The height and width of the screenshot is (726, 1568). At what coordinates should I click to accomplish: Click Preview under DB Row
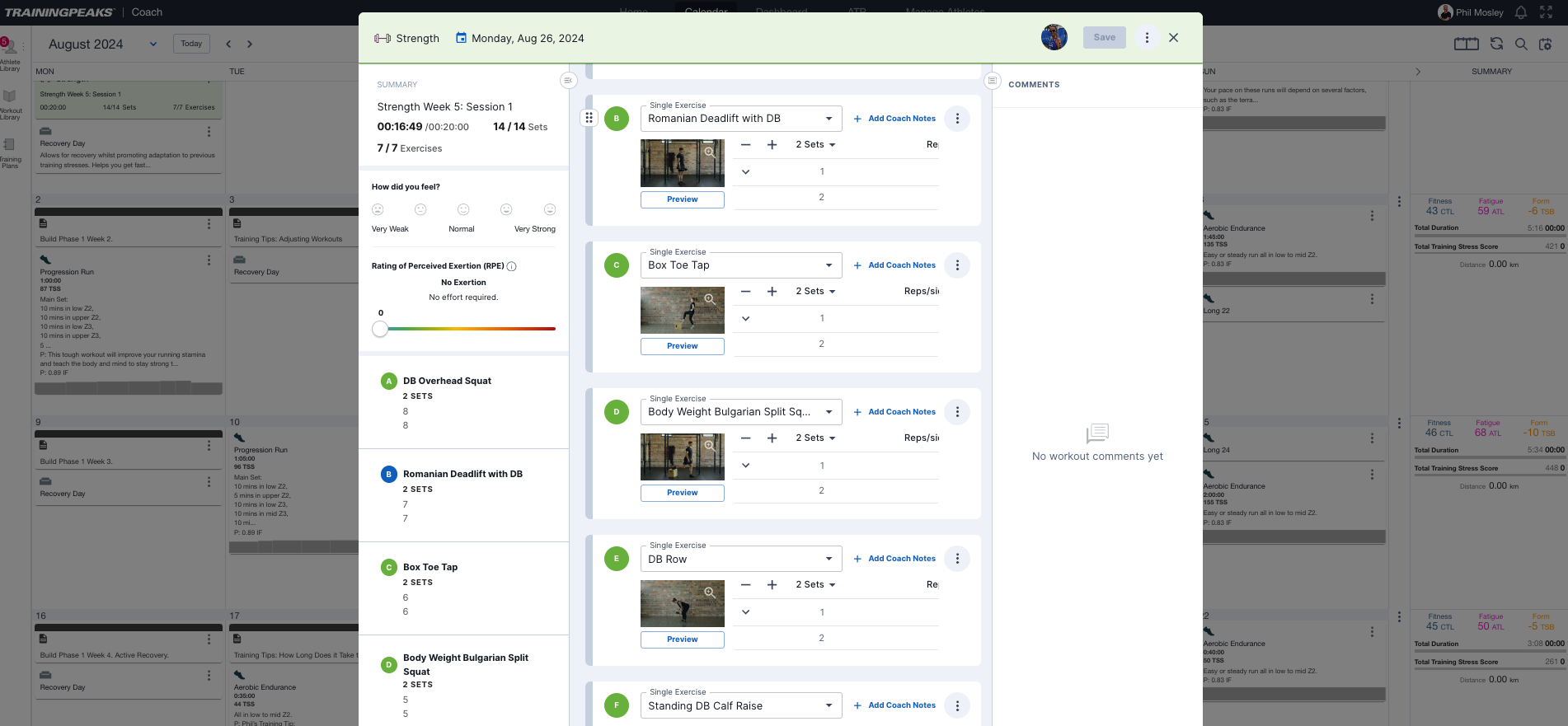tap(682, 639)
